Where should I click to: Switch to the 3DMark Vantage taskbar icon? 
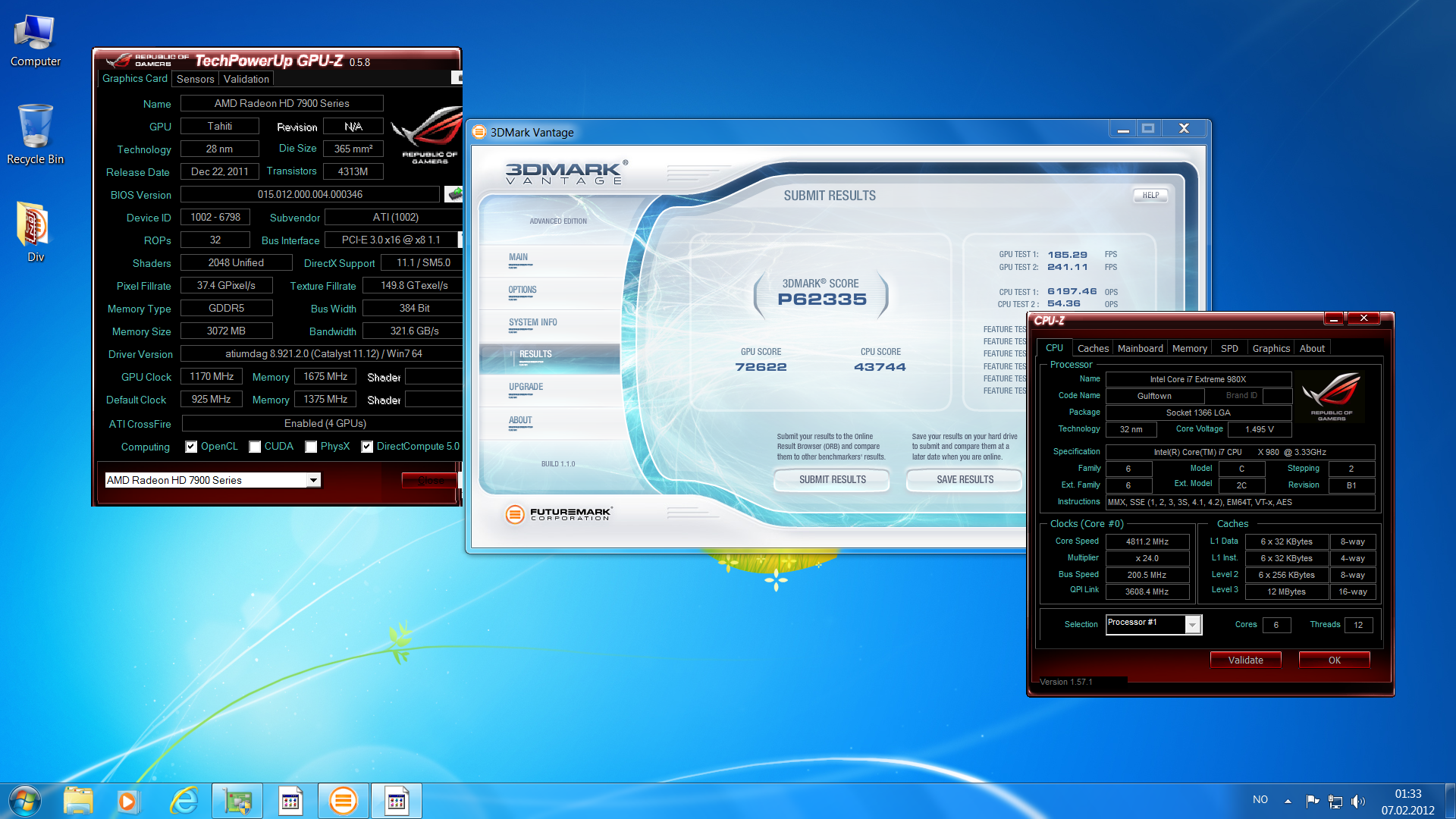pyautogui.click(x=344, y=801)
